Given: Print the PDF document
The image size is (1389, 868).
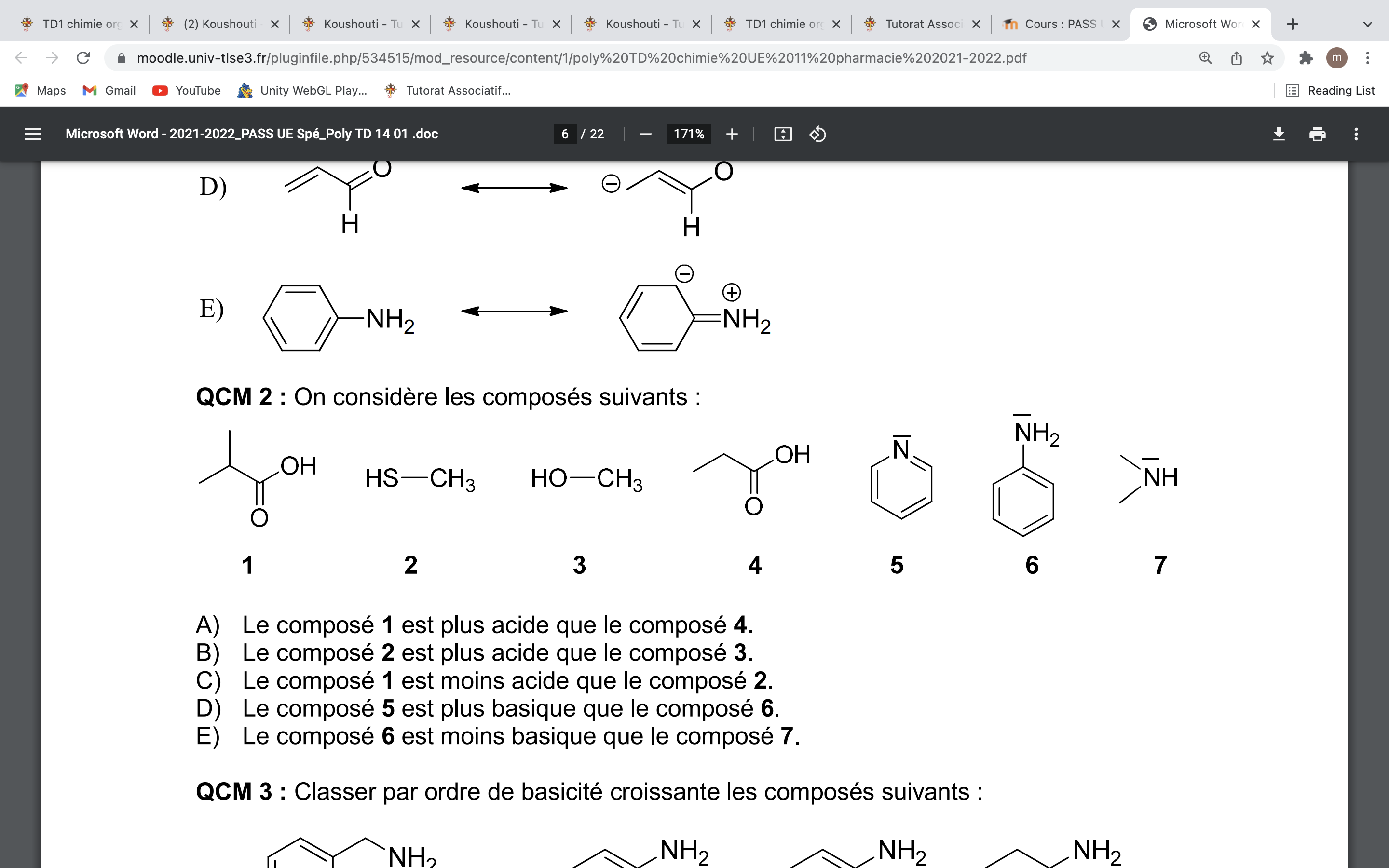Looking at the screenshot, I should pos(1317,134).
